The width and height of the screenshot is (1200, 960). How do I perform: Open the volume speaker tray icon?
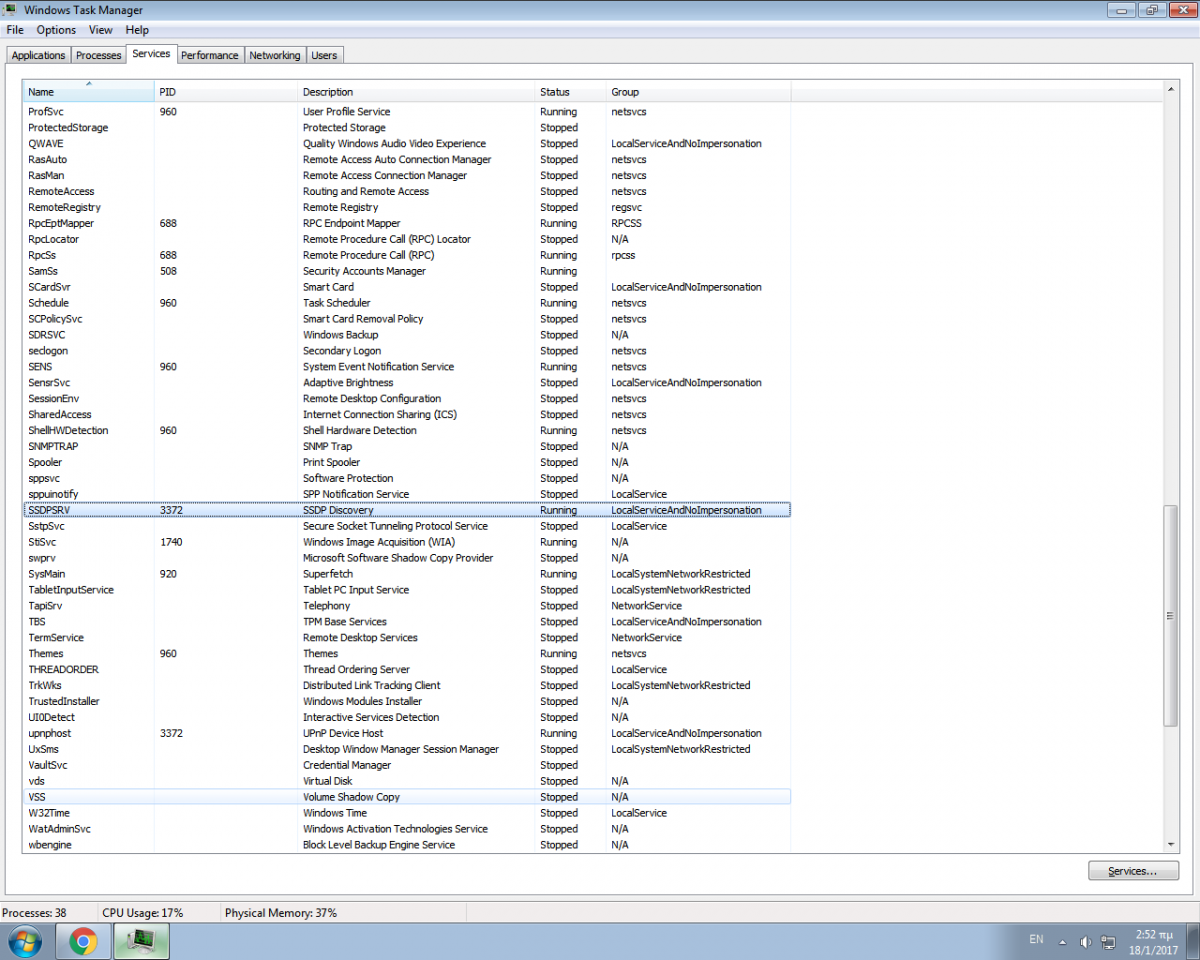coord(1086,941)
